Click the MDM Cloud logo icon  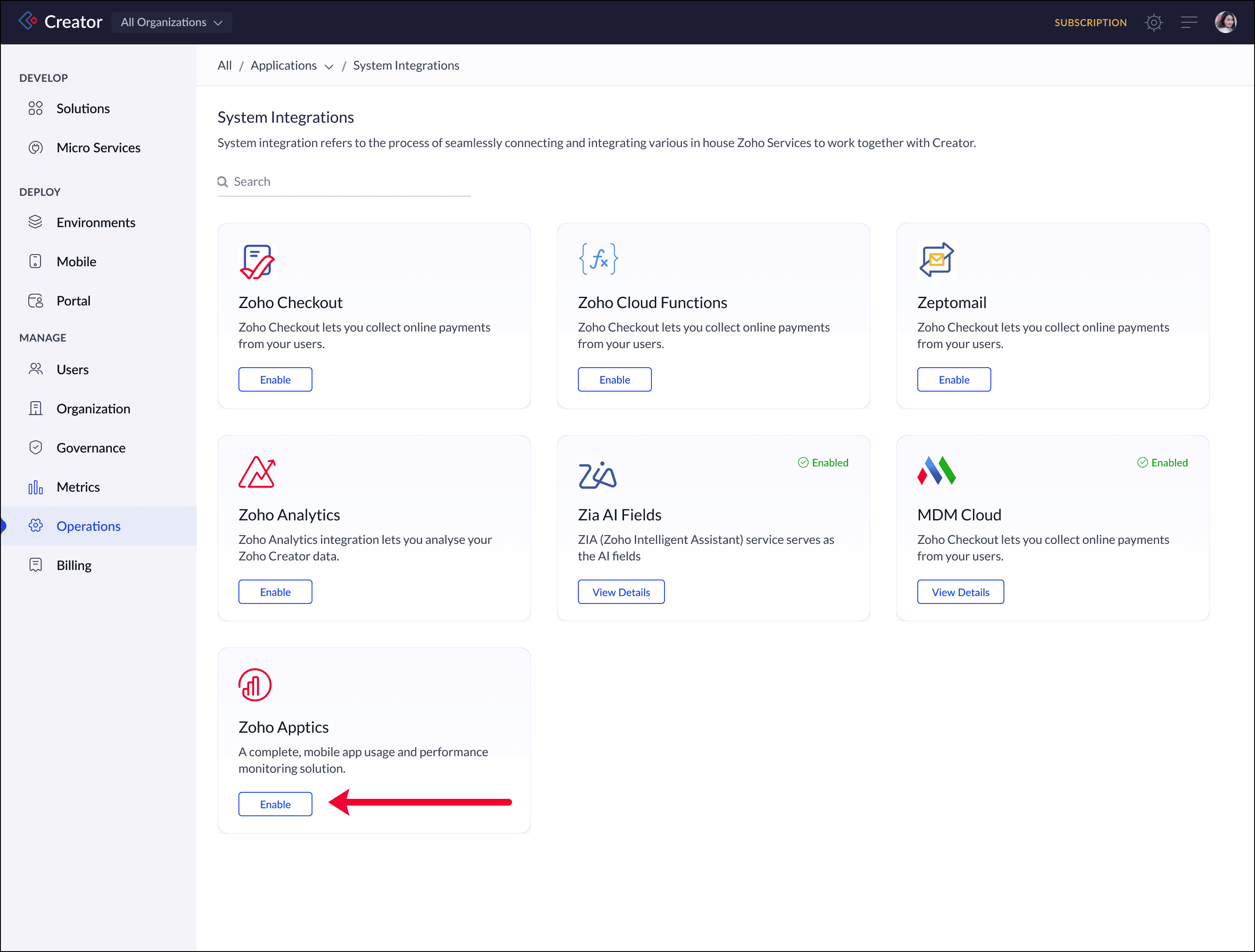pyautogui.click(x=936, y=471)
